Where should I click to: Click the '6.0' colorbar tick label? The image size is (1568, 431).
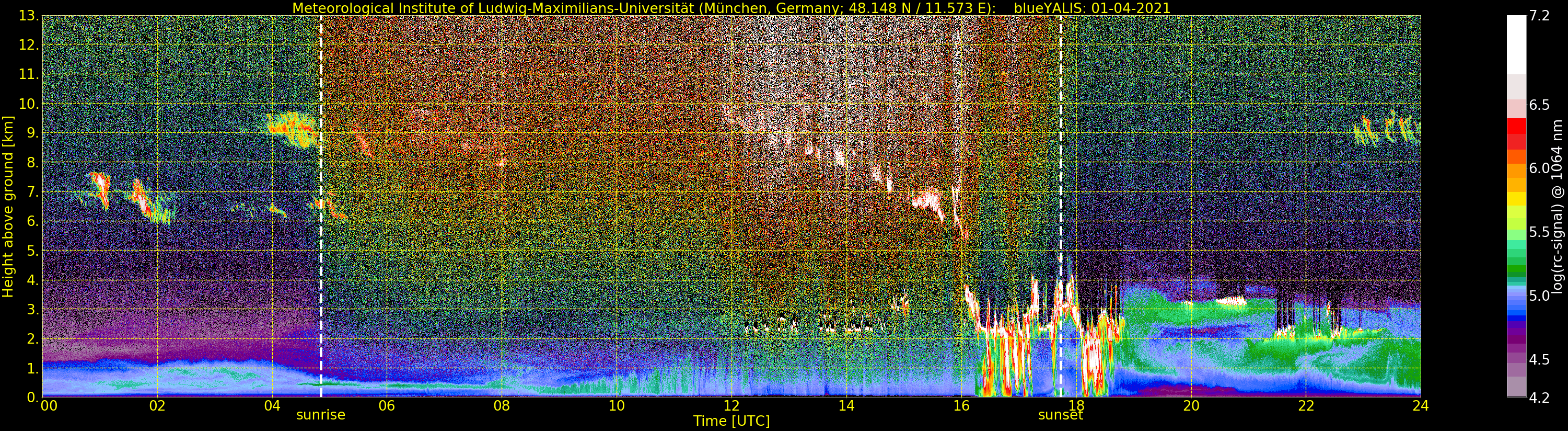point(1539,168)
